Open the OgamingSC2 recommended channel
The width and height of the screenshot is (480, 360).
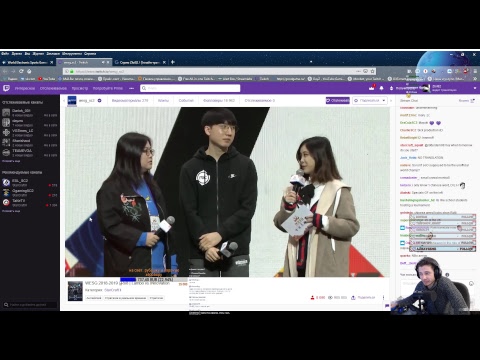pos(29,192)
